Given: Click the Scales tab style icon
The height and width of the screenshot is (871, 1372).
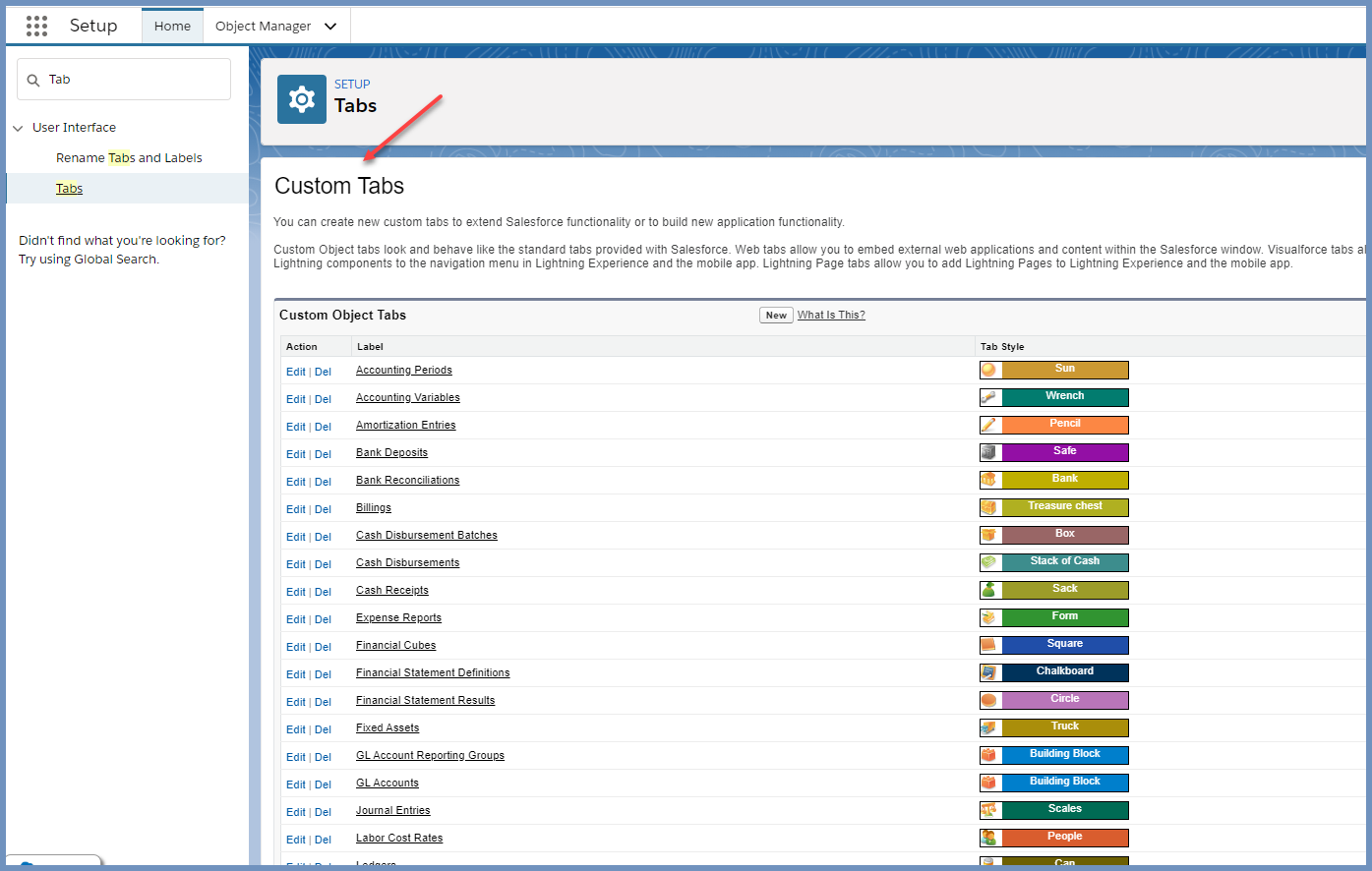Looking at the screenshot, I should coord(990,810).
